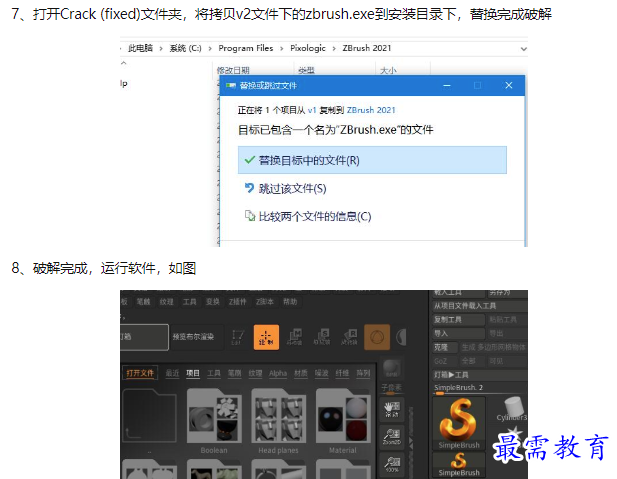
Task: Sort by 修改日期 column header
Action: (x=233, y=70)
